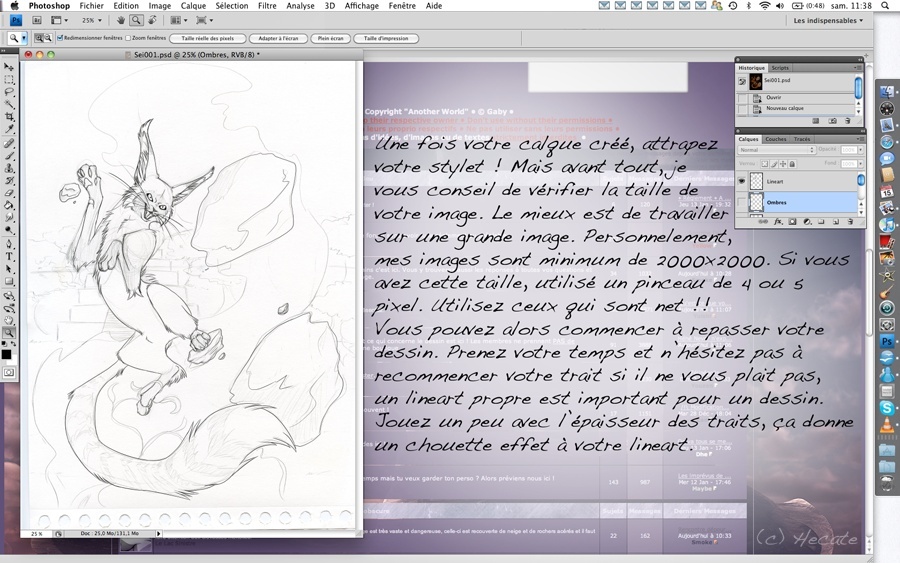Hide the Lineart layer
This screenshot has height=563, width=900.
[x=741, y=181]
